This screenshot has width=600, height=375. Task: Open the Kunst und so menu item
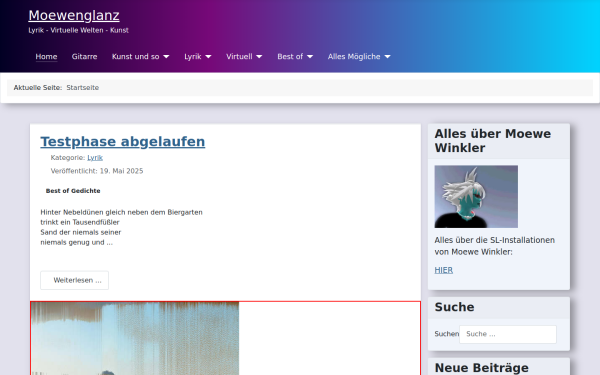pos(135,57)
